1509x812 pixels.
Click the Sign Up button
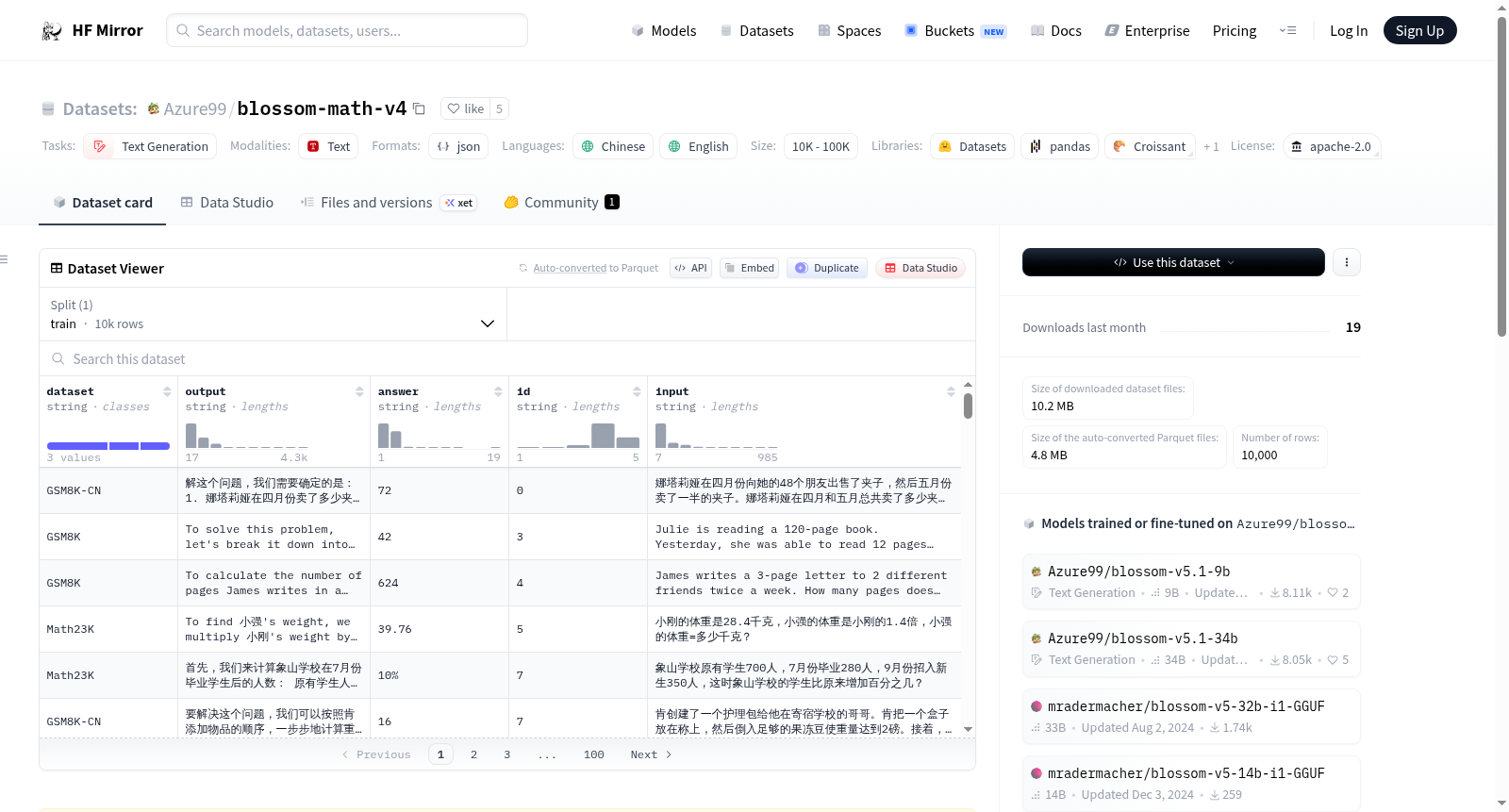point(1419,31)
